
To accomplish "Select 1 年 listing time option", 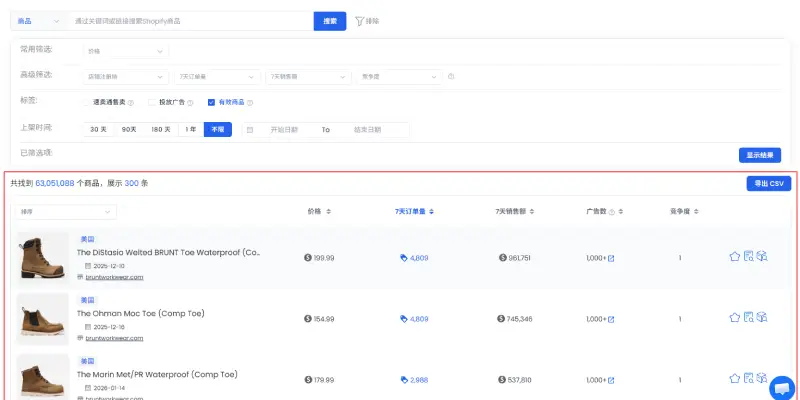I will 191,130.
